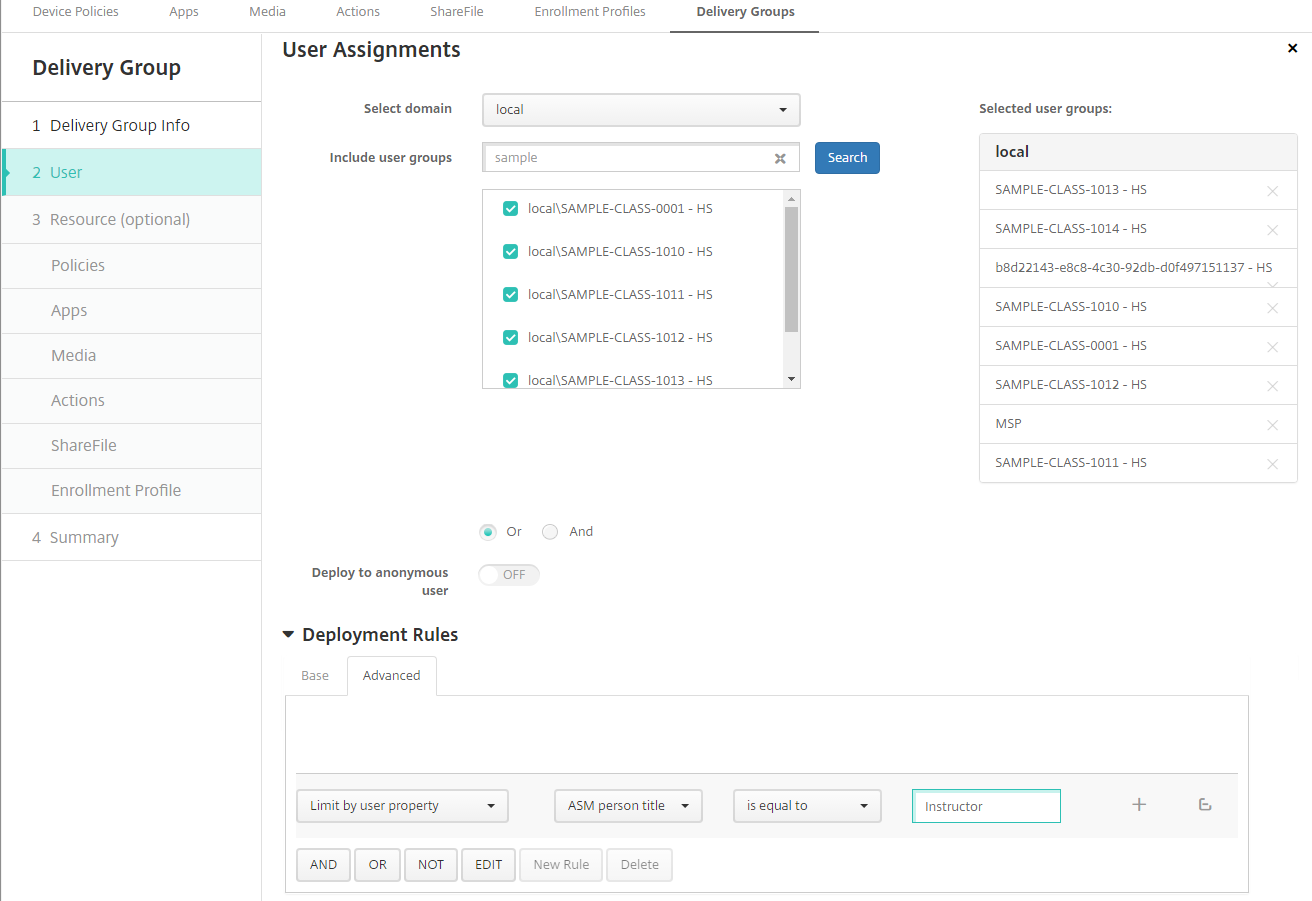The width and height of the screenshot is (1312, 901).
Task: Select the And radio button
Action: pos(550,532)
